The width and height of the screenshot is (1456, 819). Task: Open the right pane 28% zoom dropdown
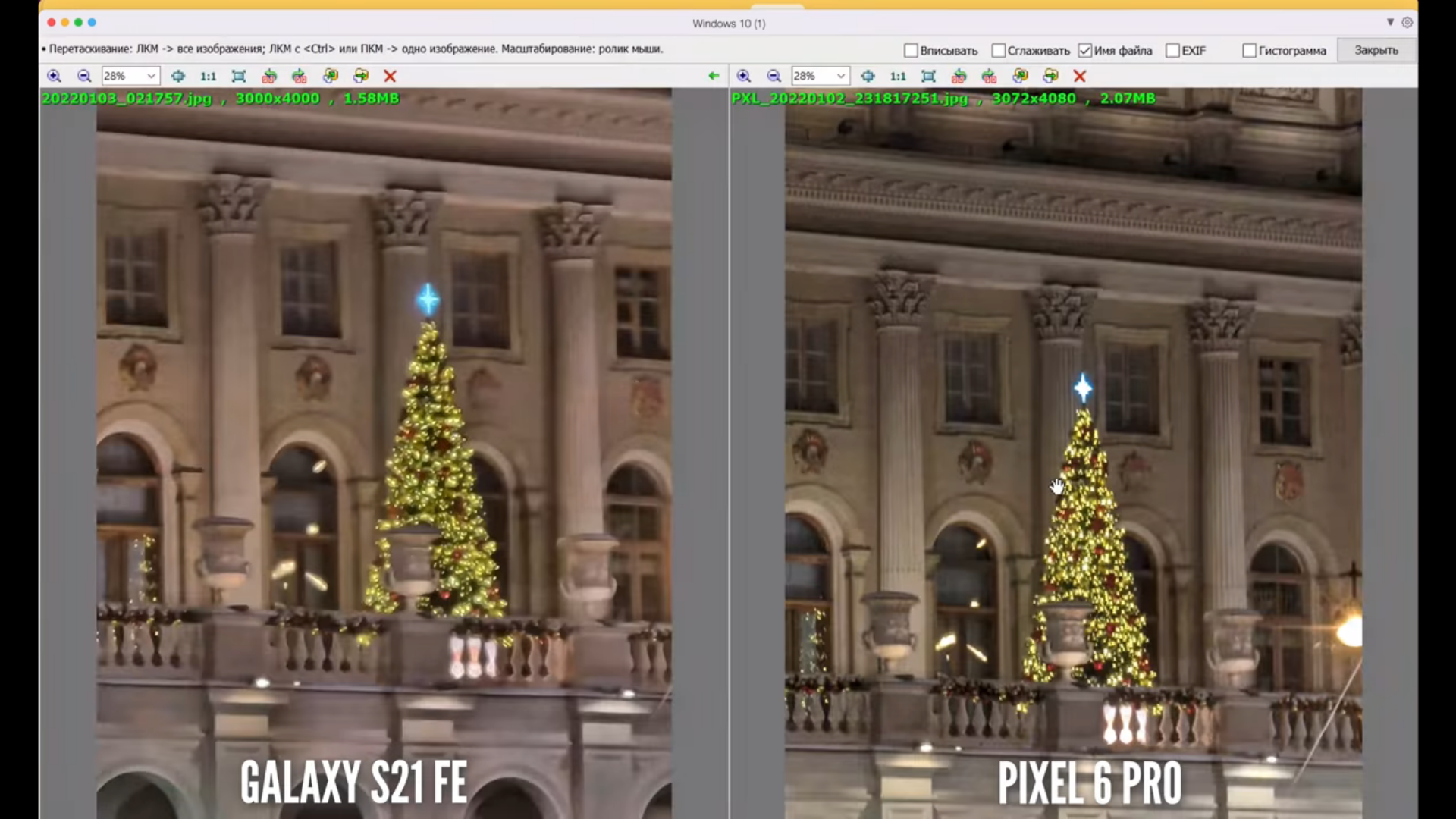point(840,76)
